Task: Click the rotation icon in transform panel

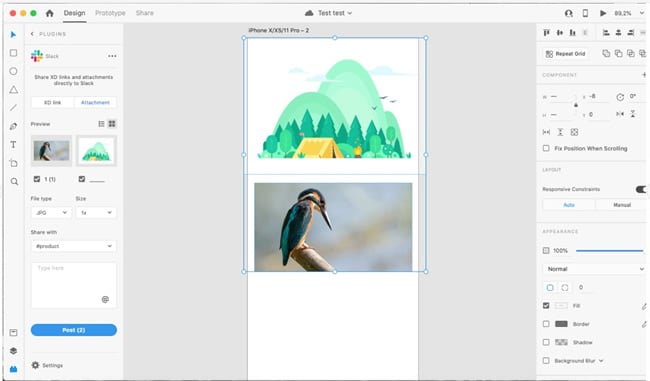Action: (x=620, y=97)
